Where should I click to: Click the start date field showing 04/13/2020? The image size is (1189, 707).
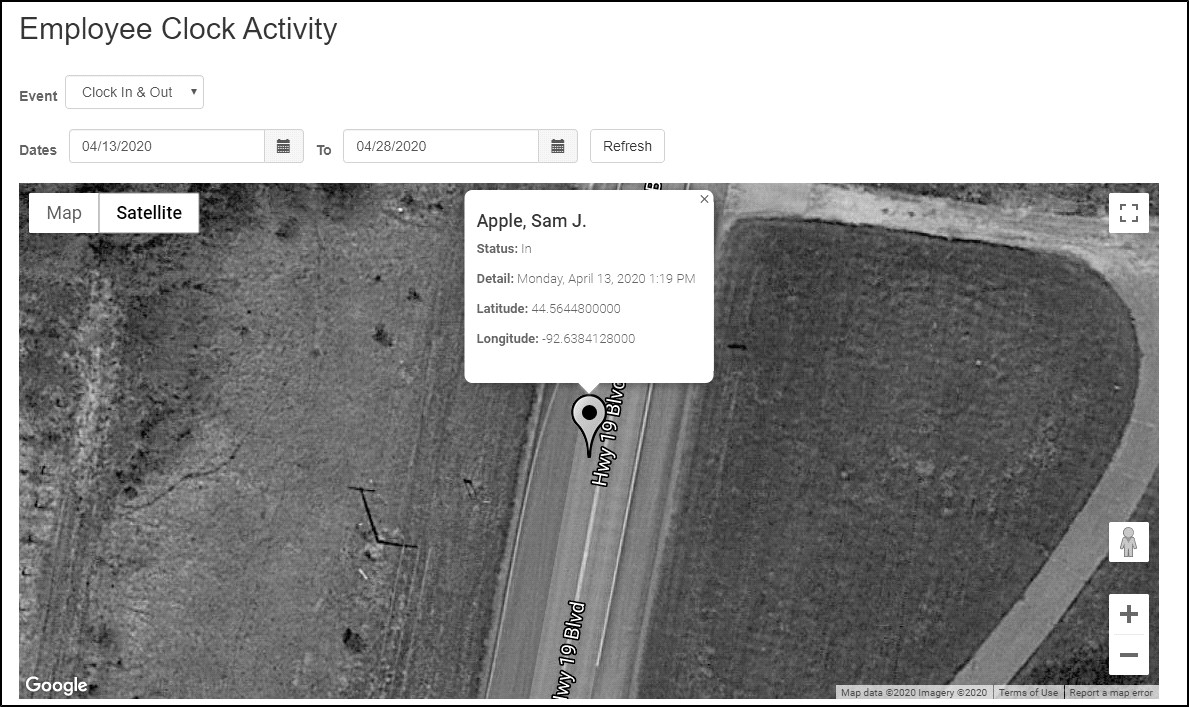166,146
